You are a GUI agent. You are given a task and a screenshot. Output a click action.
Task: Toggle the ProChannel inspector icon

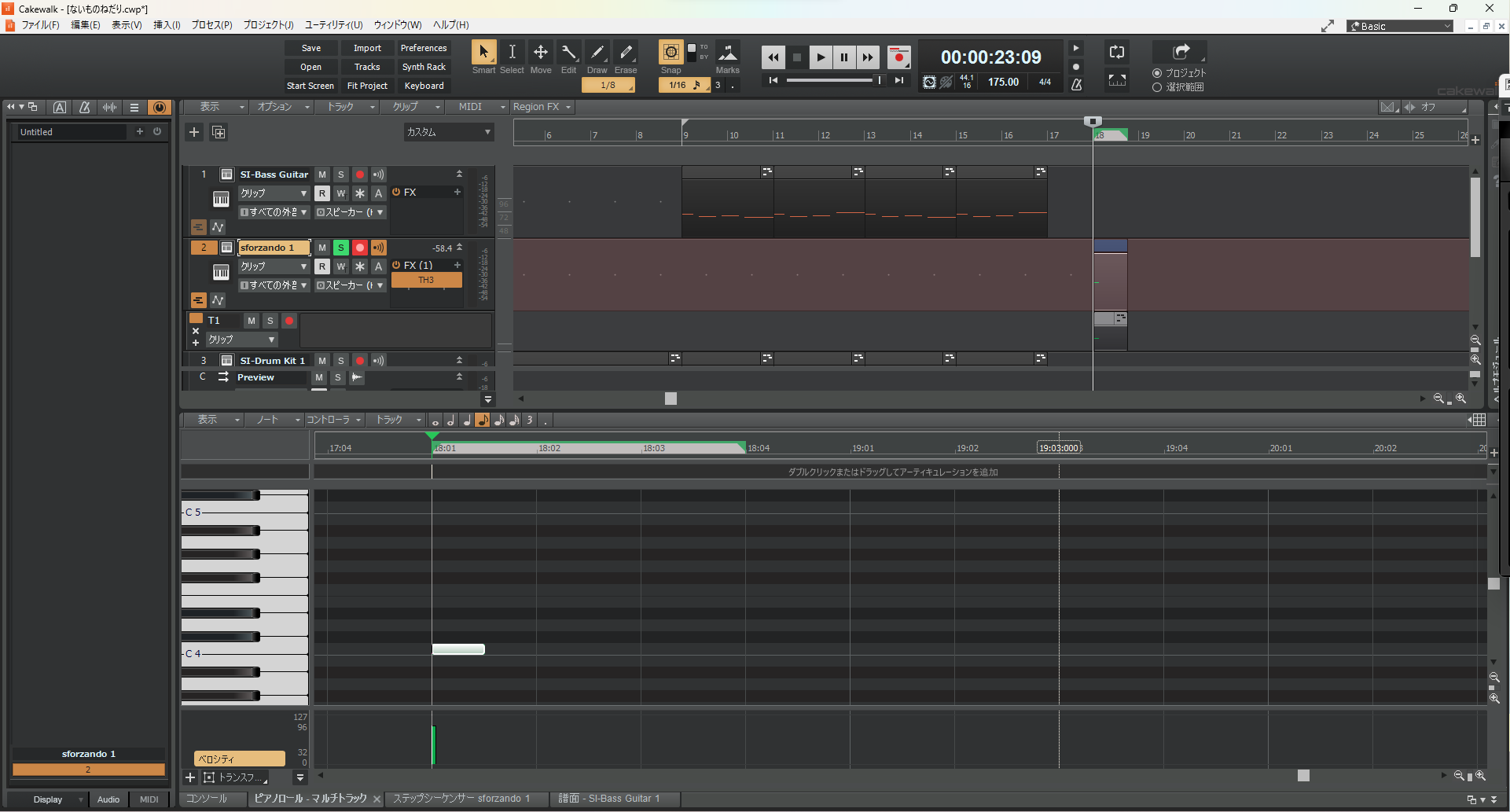(x=160, y=107)
